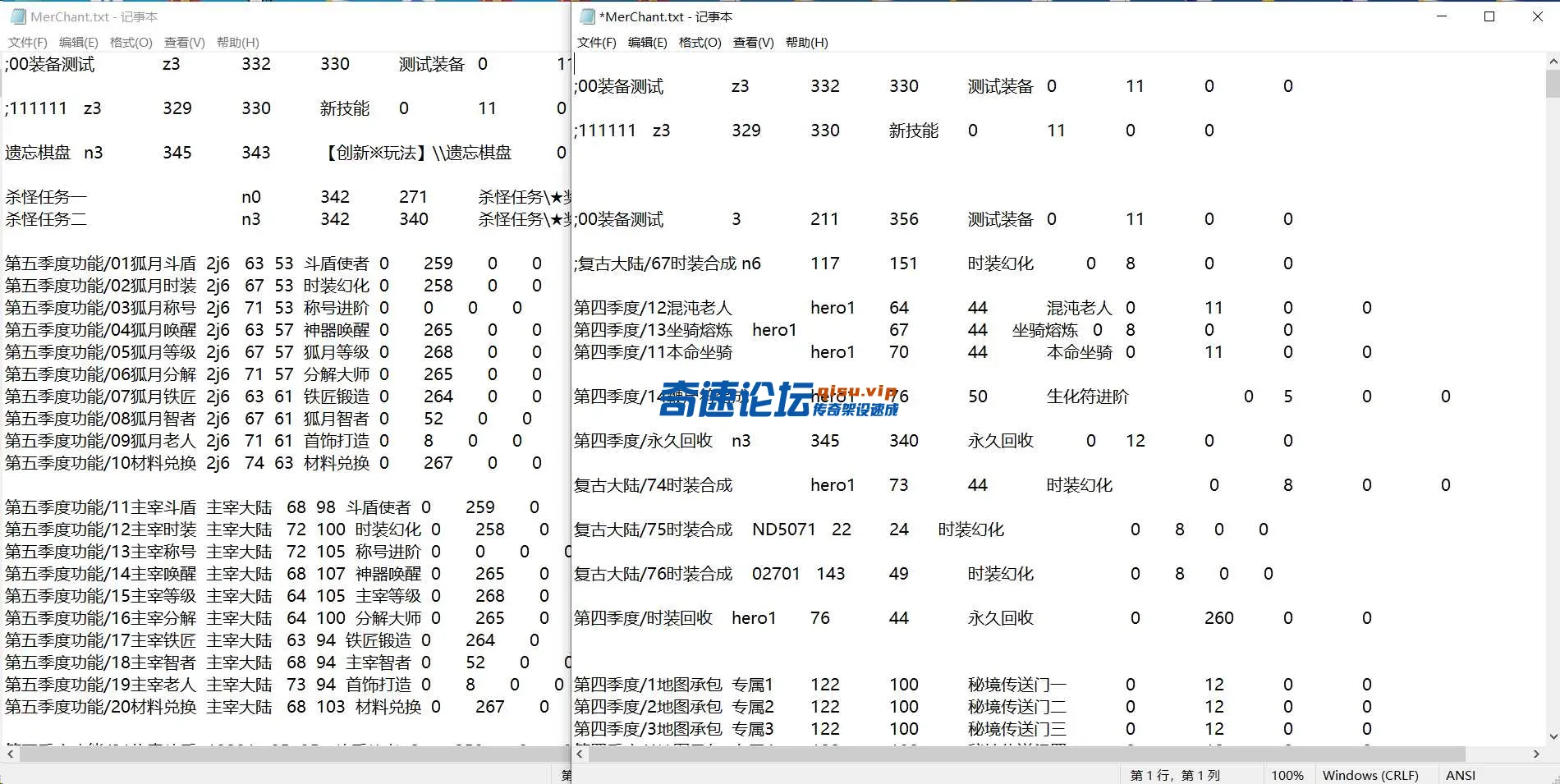The width and height of the screenshot is (1560, 784).
Task: Close the right *MerChant.txt window
Action: point(1537,16)
